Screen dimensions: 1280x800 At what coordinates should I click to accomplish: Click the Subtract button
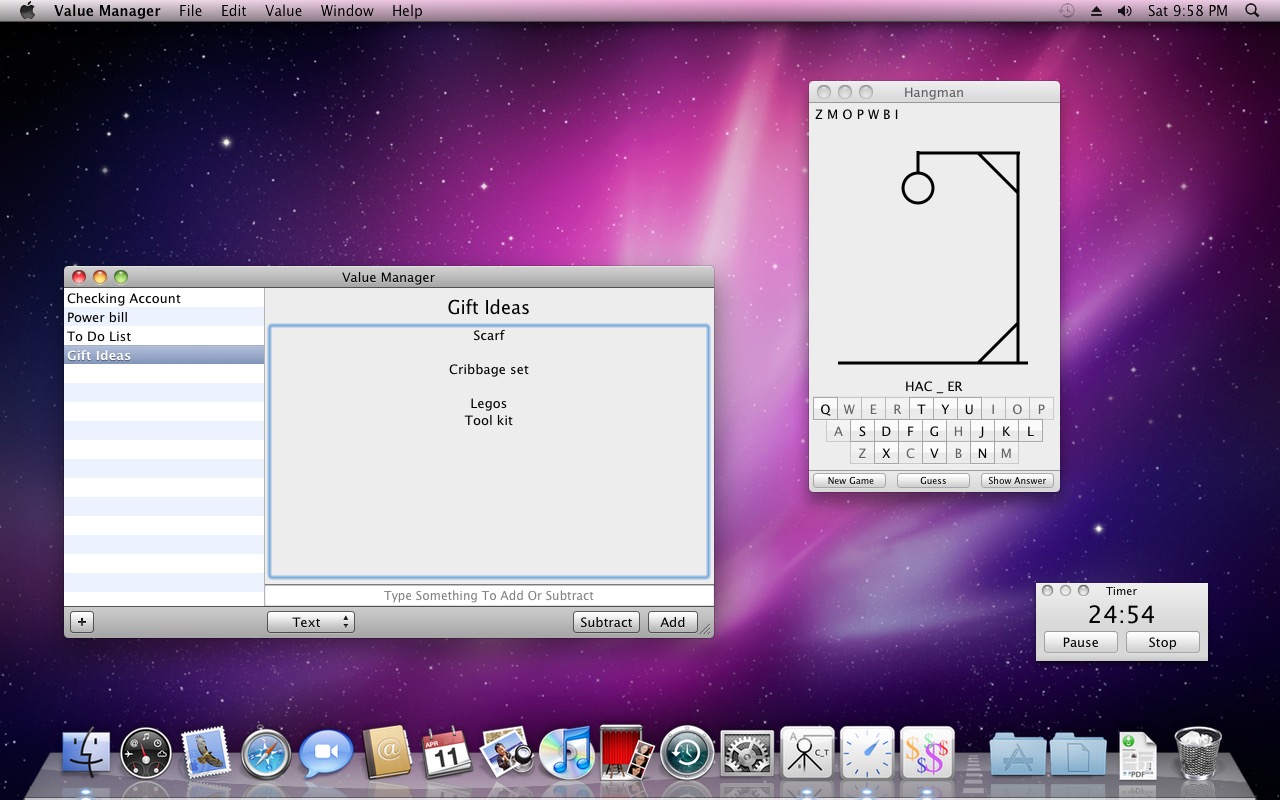[x=606, y=622]
